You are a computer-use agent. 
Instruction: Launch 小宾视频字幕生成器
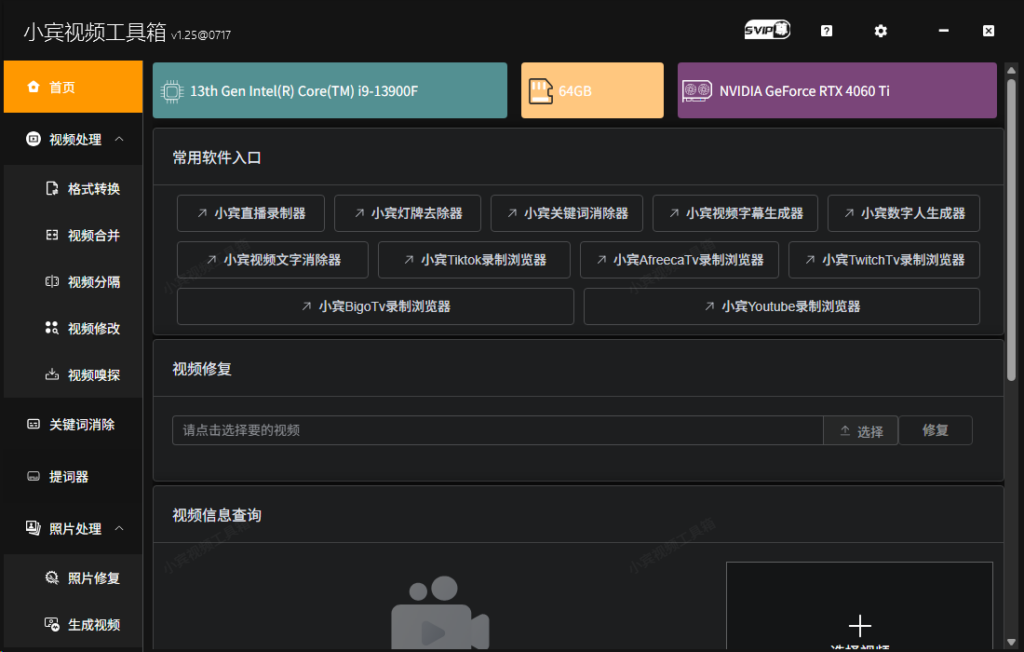point(735,213)
